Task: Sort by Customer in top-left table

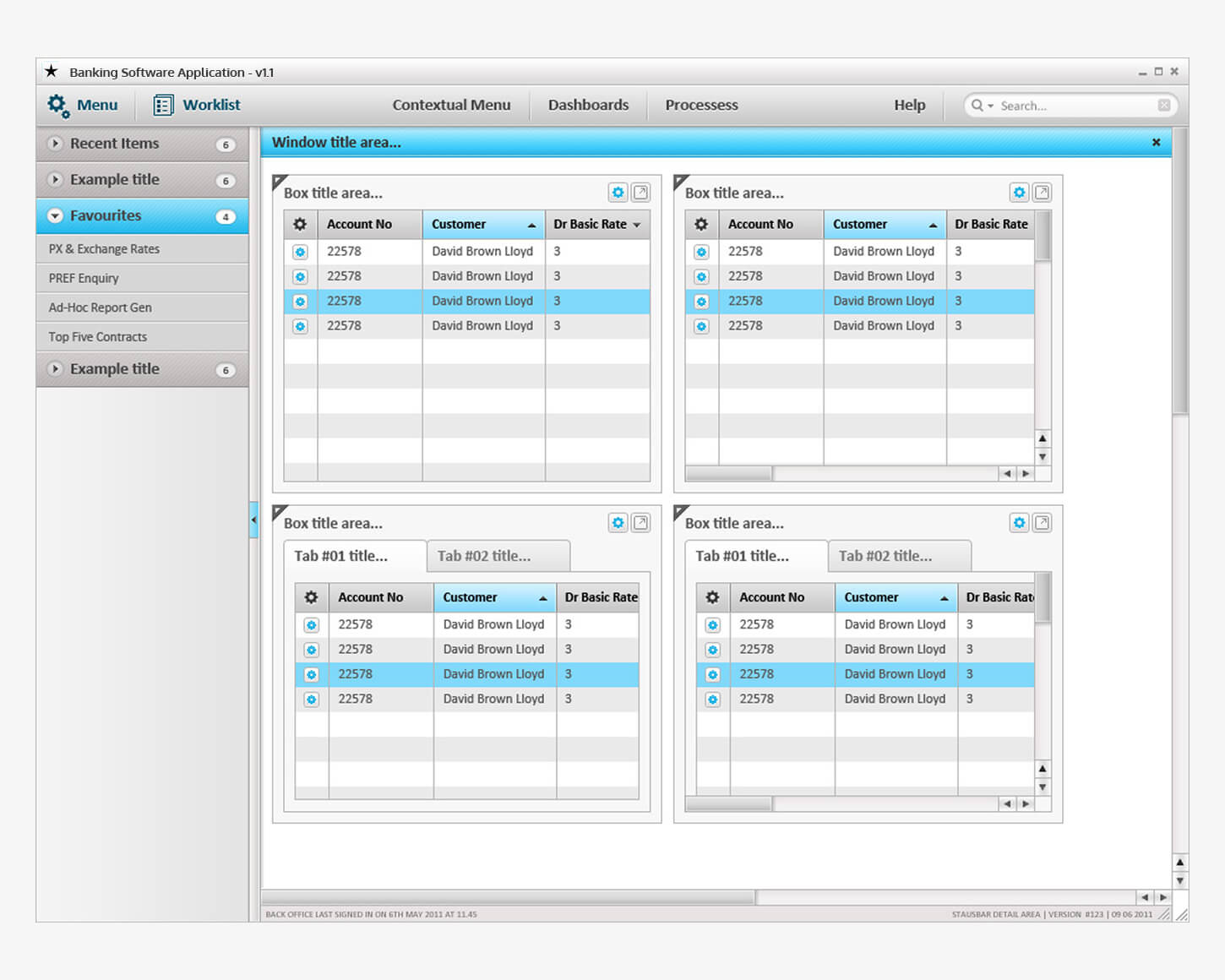Action: coord(483,224)
